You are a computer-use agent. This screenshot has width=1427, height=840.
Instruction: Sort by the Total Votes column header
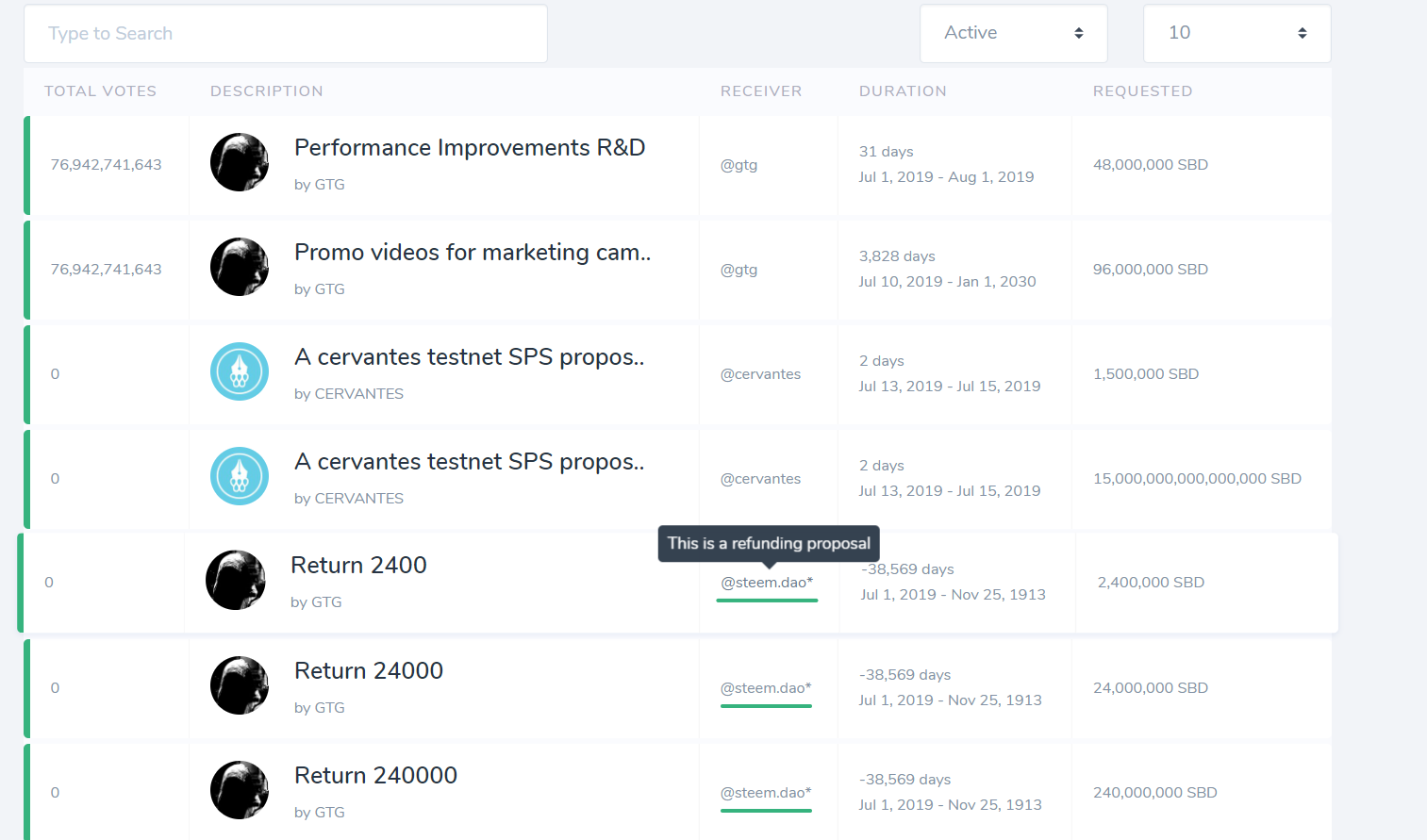click(101, 91)
